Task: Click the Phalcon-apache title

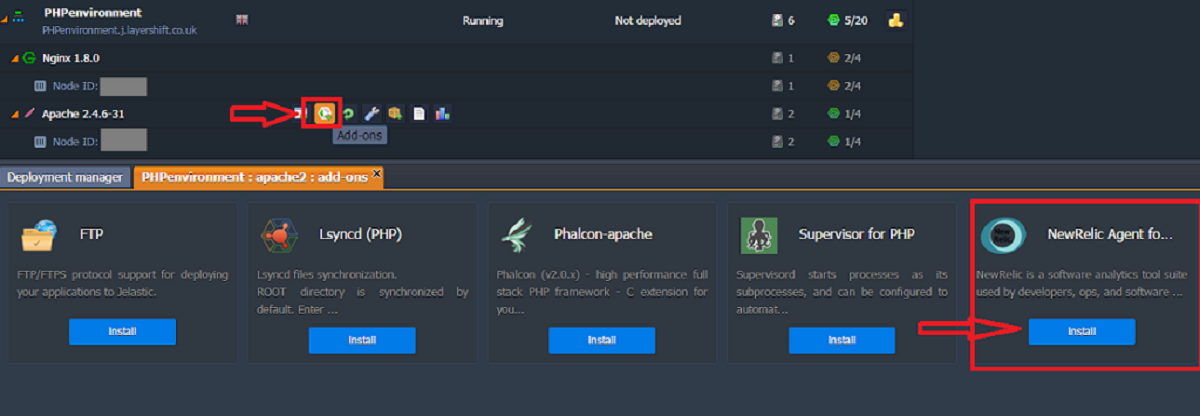Action: pos(603,234)
